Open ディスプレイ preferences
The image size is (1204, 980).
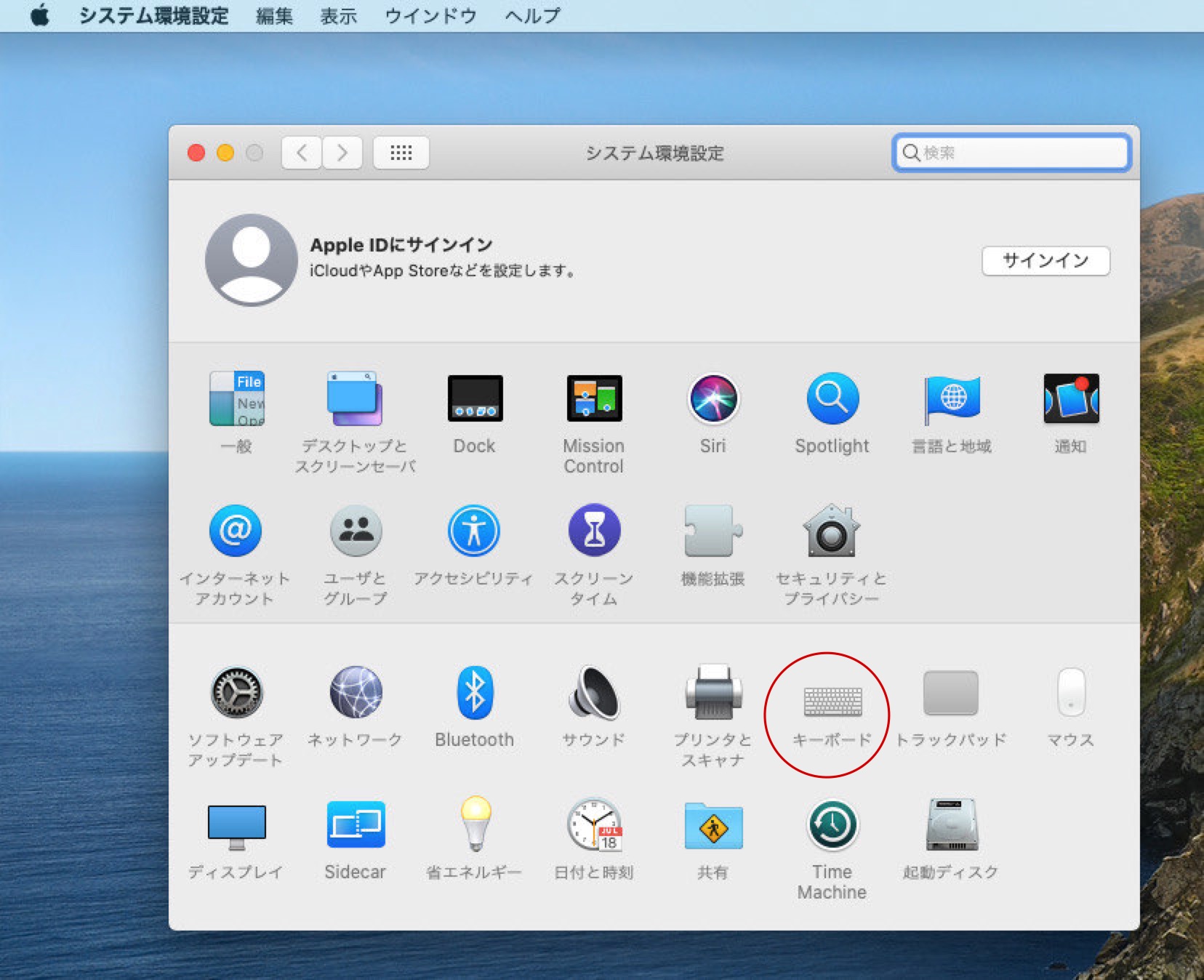[x=236, y=827]
